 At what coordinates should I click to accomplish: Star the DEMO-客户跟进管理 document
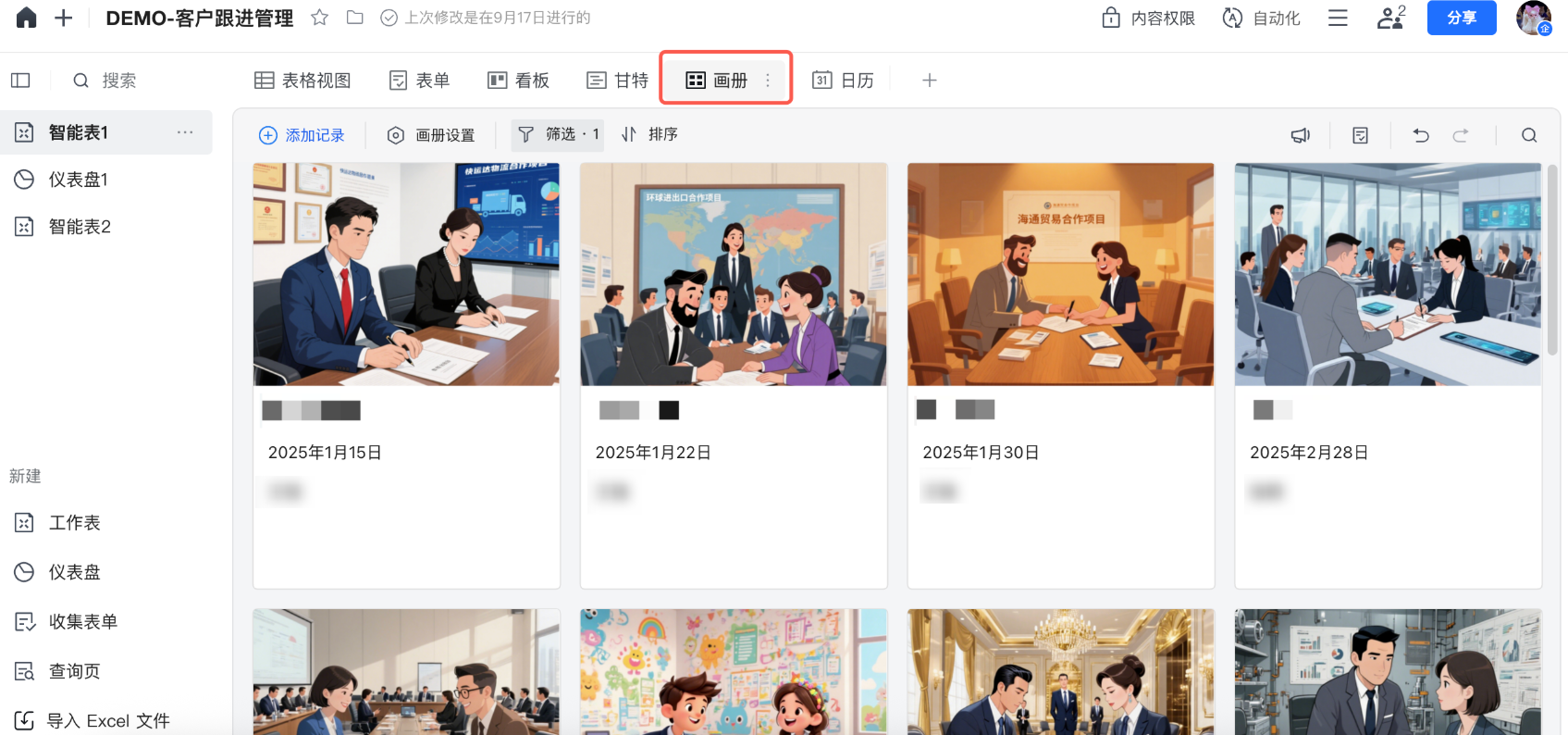coord(319,18)
